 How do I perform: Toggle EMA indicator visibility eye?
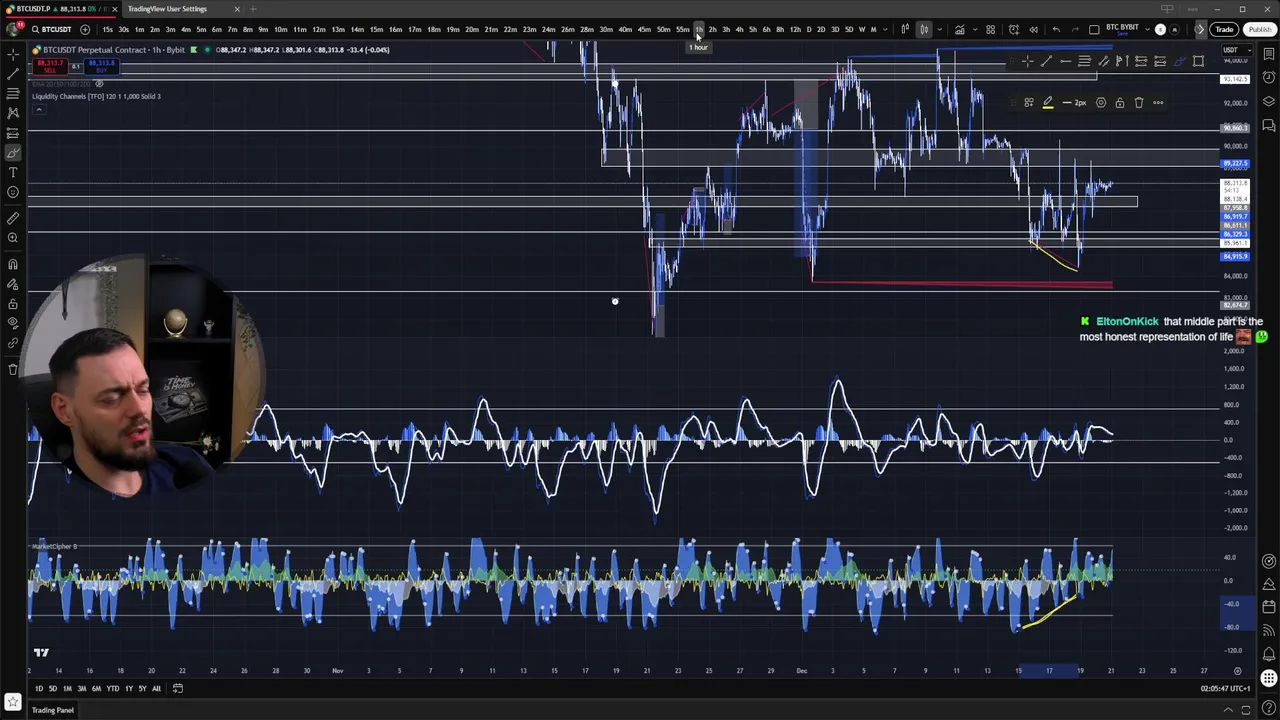coord(99,84)
